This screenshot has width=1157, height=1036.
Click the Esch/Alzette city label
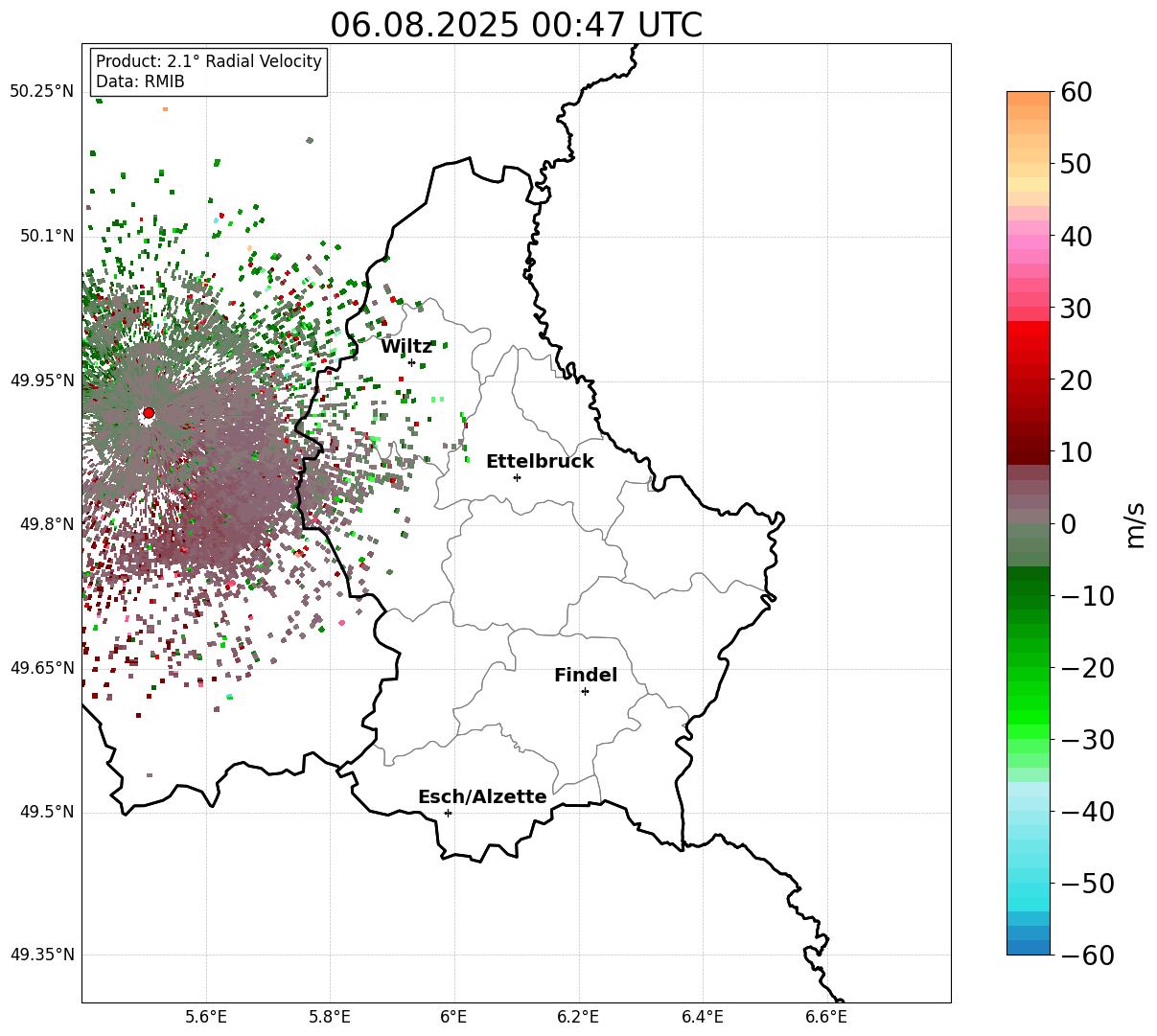[x=482, y=797]
